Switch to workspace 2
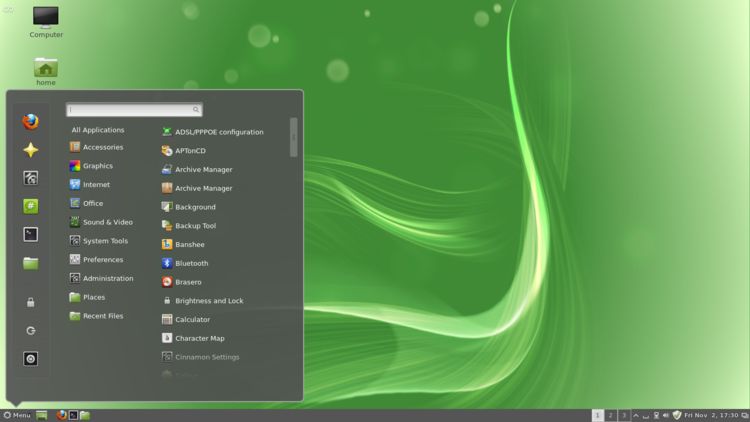750x422 pixels. click(x=610, y=415)
